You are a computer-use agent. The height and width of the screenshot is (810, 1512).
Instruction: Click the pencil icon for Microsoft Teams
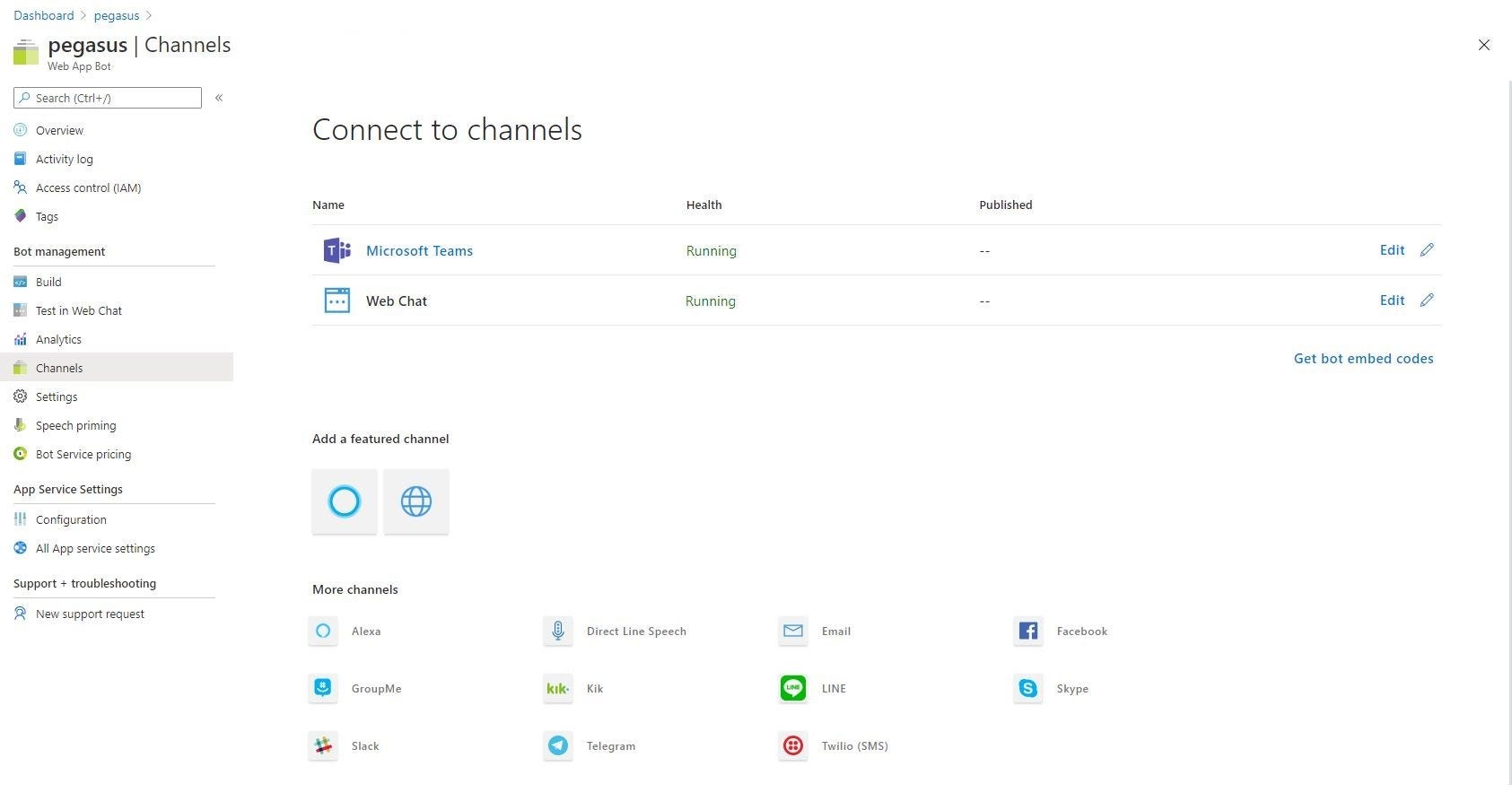1427,250
